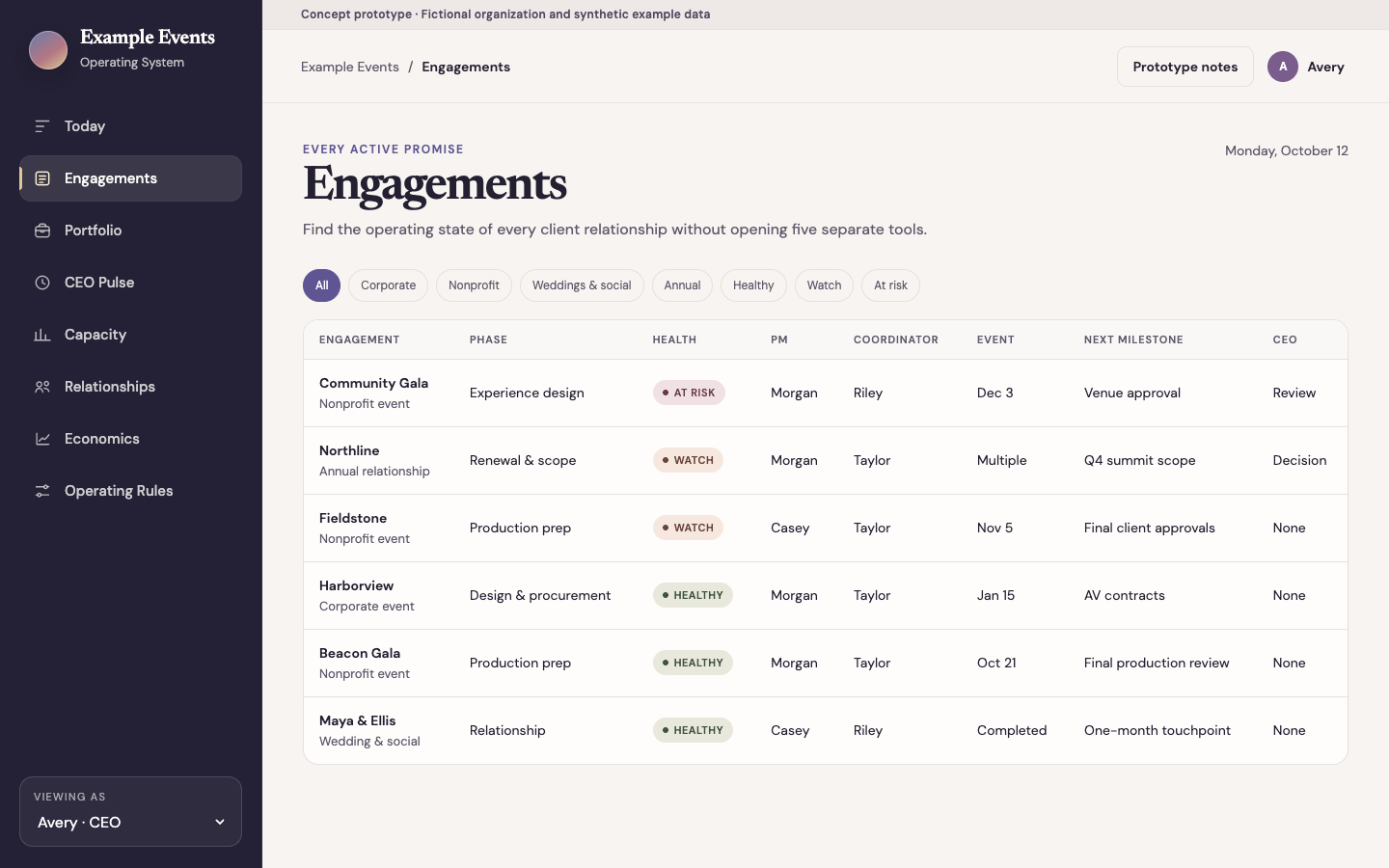The width and height of the screenshot is (1389, 868).
Task: Click the Beacon Gala engagement name
Action: 360,653
